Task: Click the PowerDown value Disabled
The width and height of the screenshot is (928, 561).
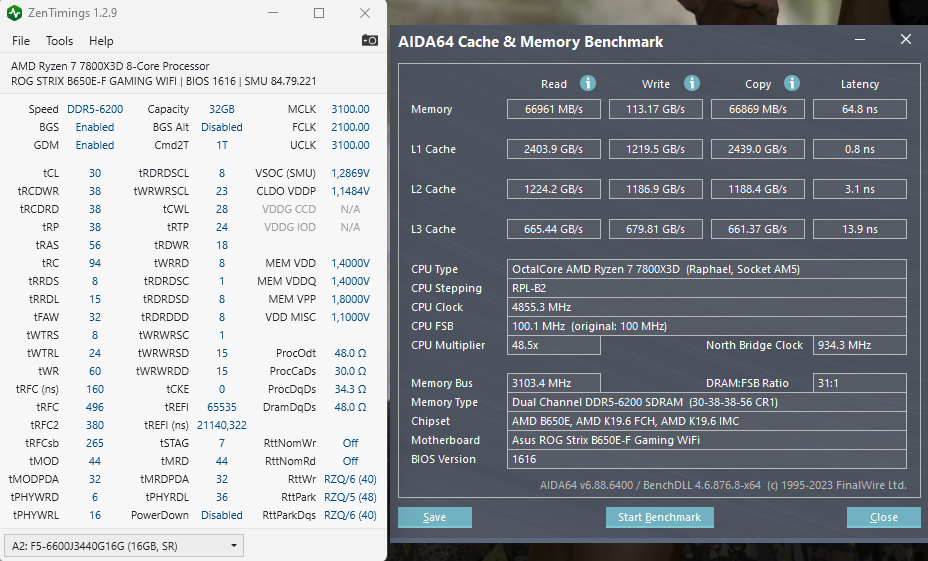Action: click(x=221, y=515)
